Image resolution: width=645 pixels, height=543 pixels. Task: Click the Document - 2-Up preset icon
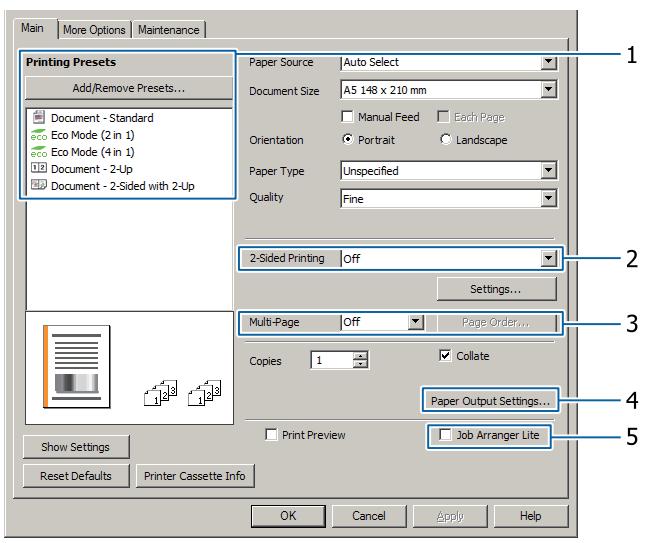point(39,168)
